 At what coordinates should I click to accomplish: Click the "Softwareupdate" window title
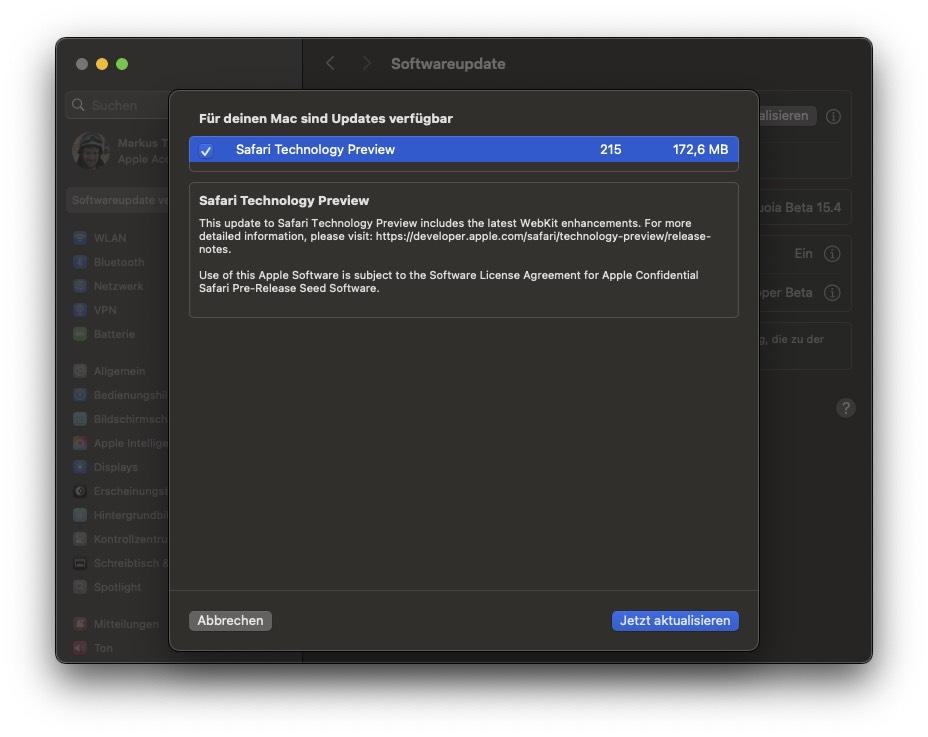[448, 64]
